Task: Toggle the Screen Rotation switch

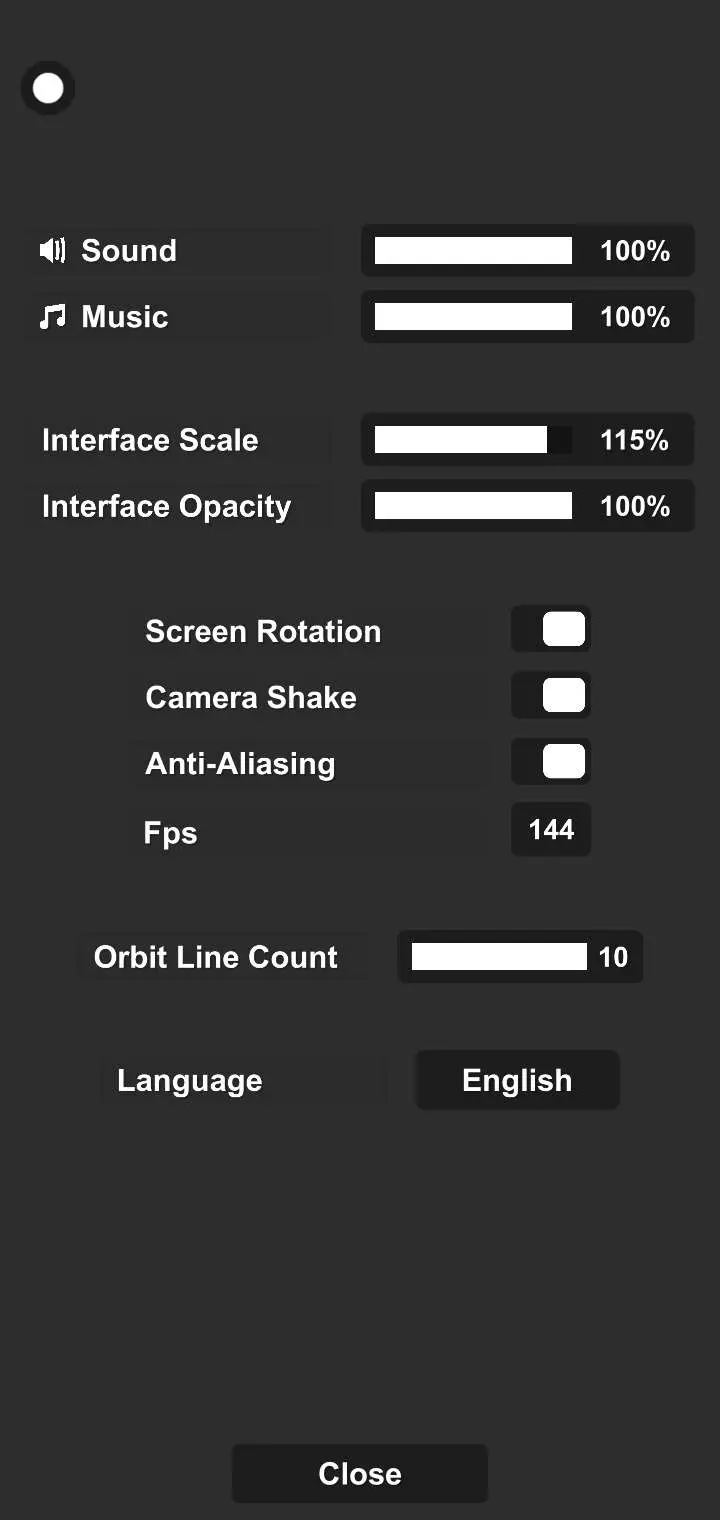Action: tap(551, 630)
